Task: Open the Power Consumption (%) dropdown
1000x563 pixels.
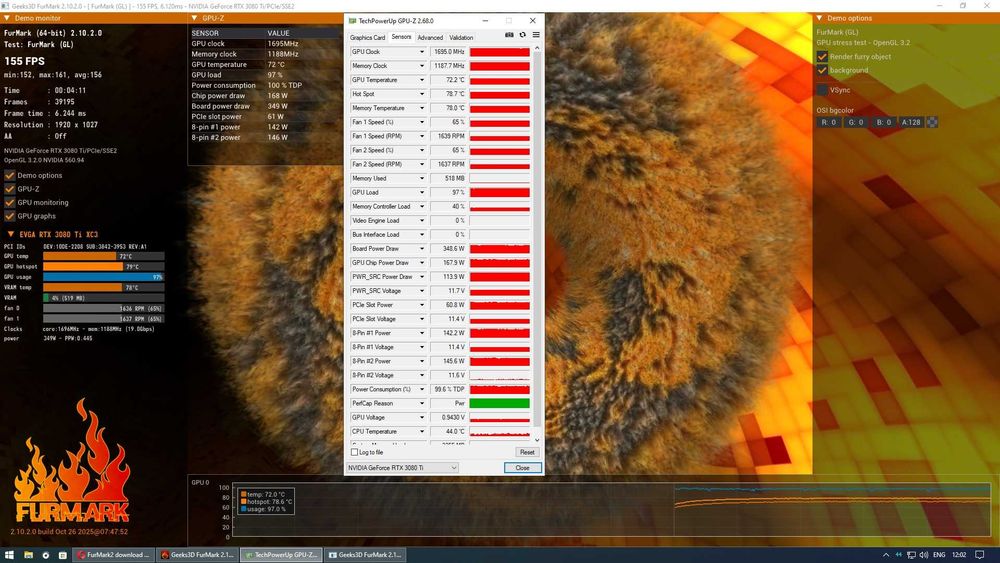Action: [421, 389]
